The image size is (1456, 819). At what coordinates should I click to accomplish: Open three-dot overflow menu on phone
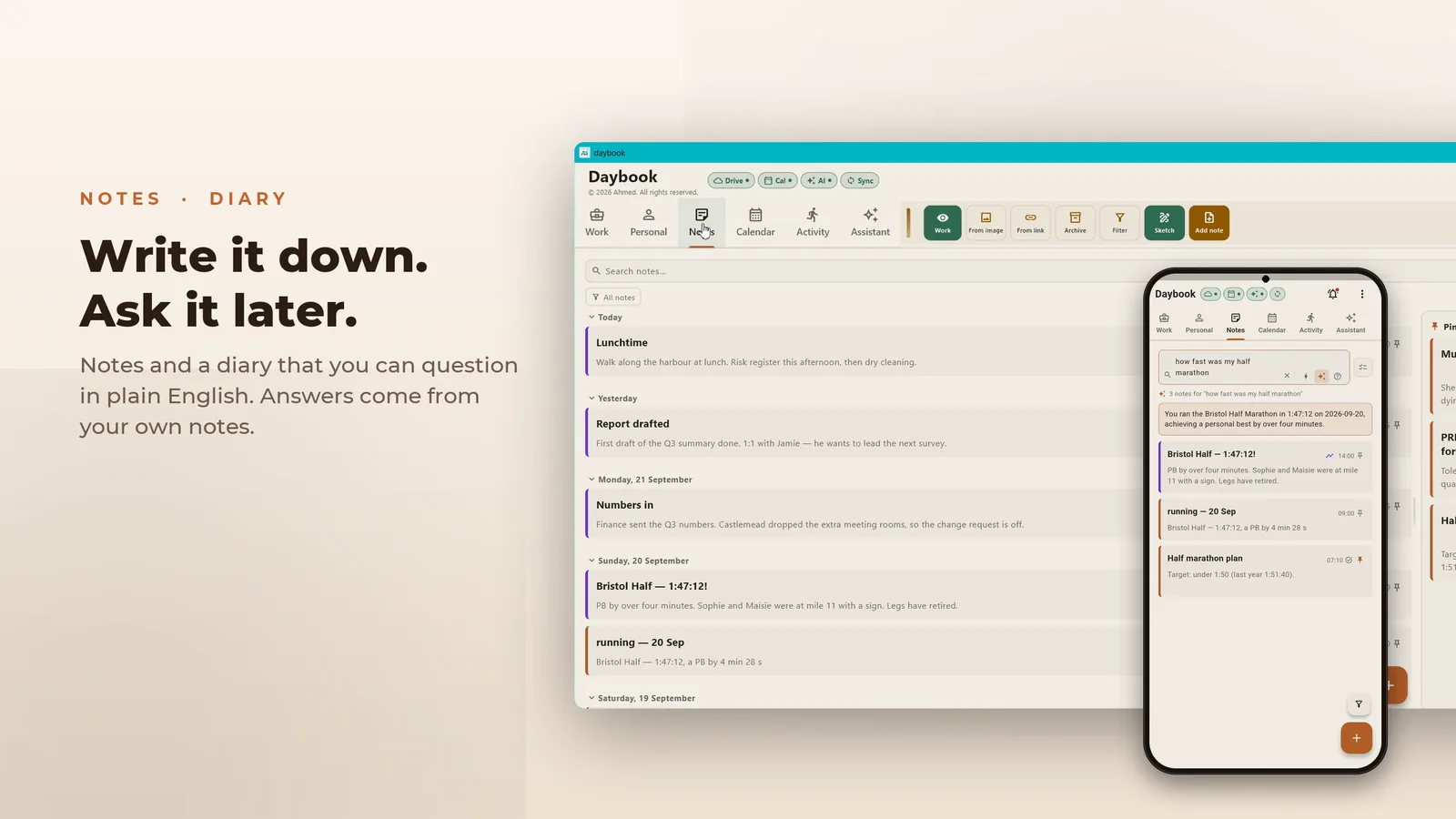coord(1362,294)
